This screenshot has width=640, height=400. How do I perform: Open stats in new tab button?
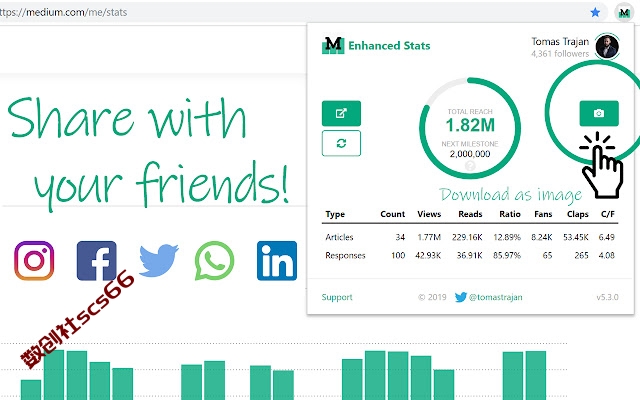click(341, 113)
